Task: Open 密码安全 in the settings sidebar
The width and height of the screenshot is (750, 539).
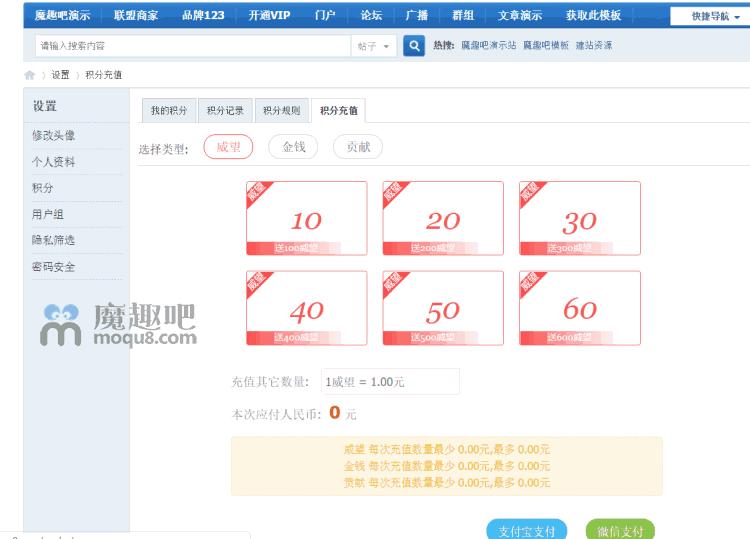Action: pos(53,267)
